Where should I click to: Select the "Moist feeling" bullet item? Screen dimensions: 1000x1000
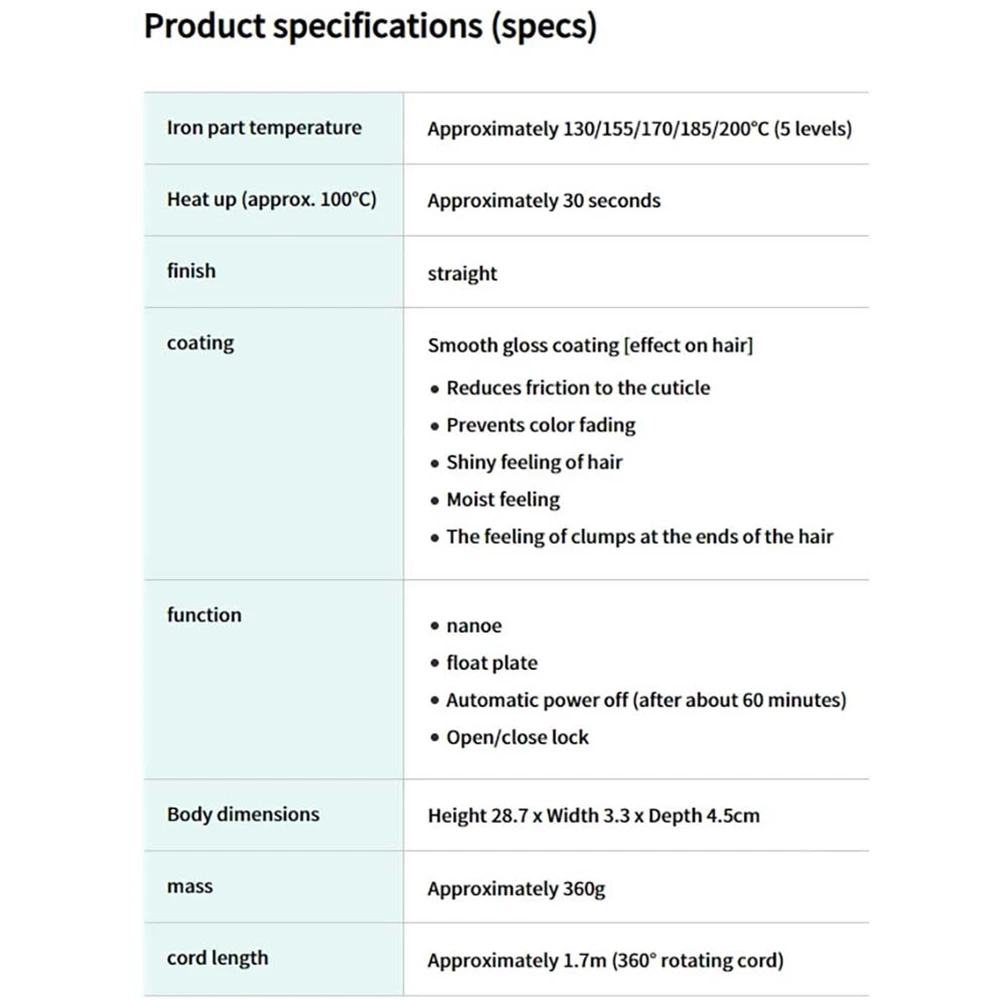pyautogui.click(x=502, y=499)
